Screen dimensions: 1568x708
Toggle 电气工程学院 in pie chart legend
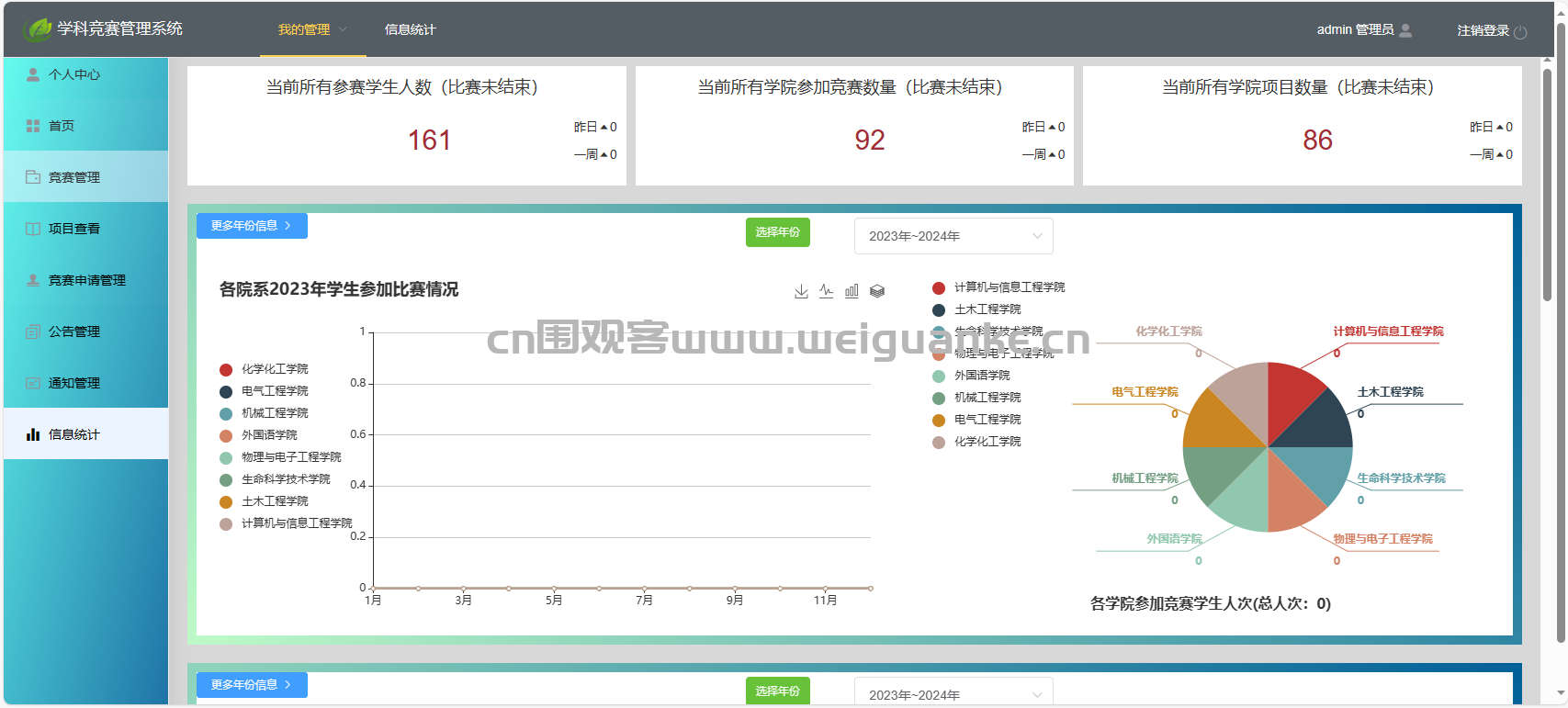click(x=976, y=420)
